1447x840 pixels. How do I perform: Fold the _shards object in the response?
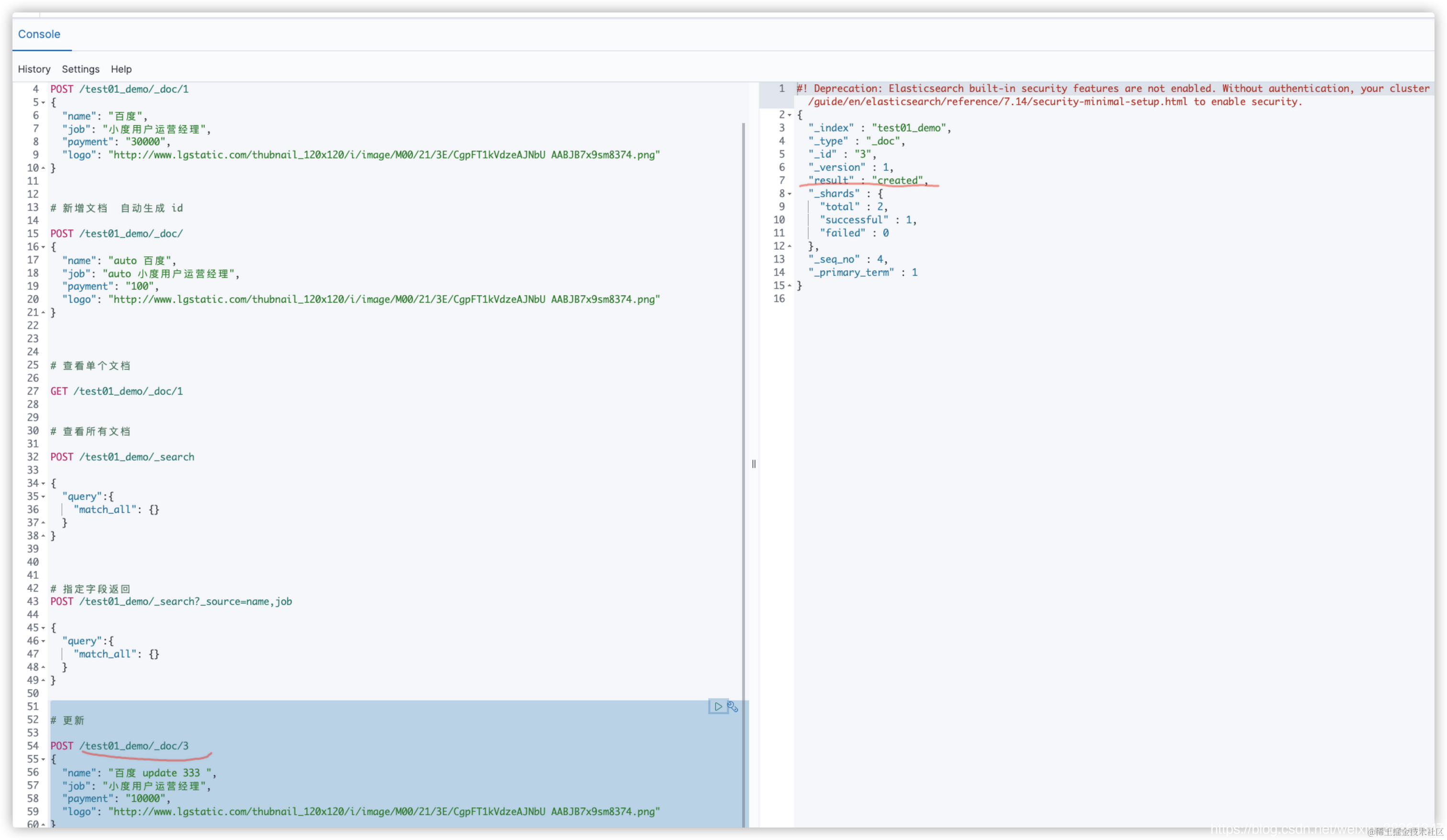790,194
